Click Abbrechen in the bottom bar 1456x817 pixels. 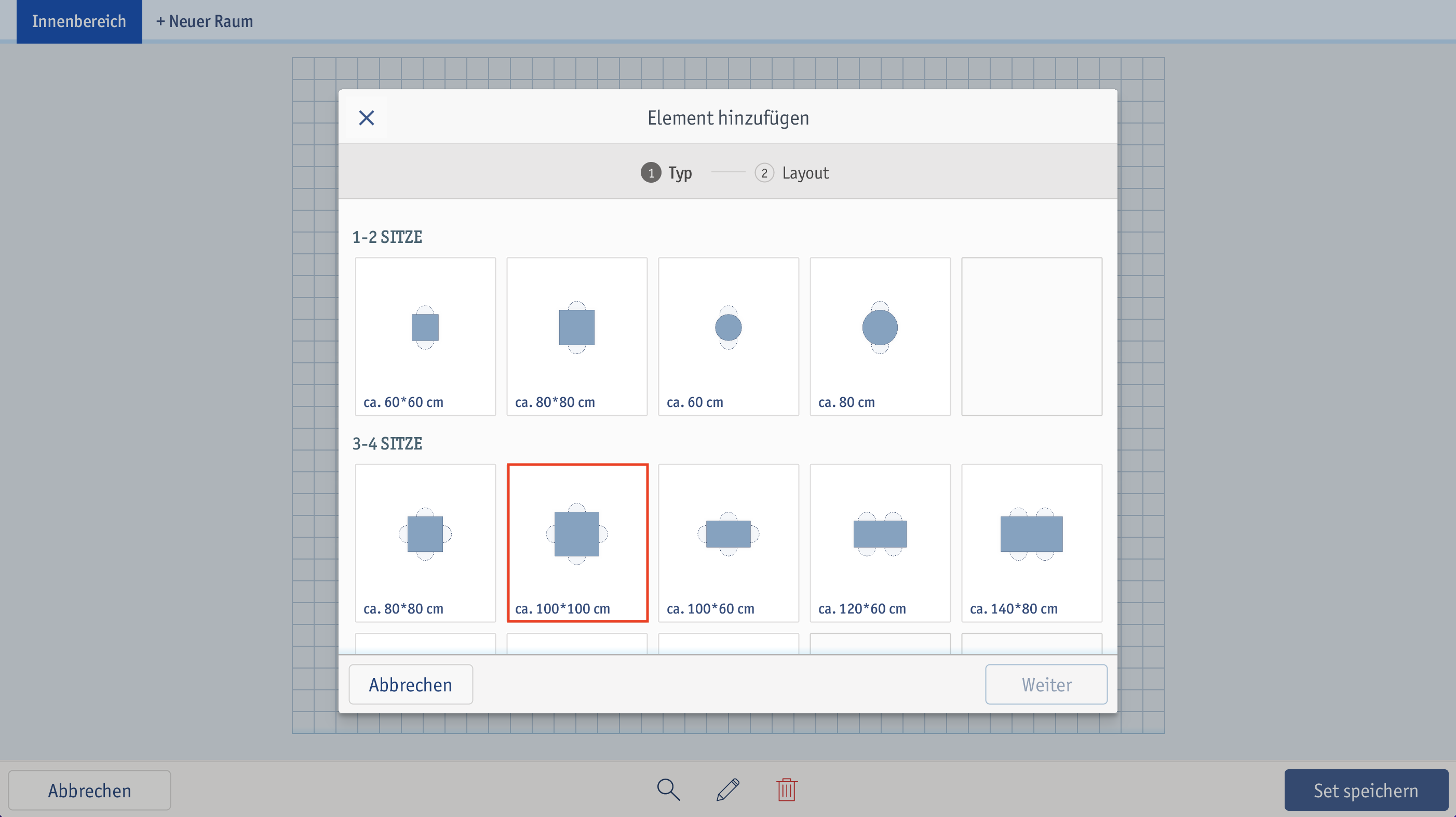tap(89, 790)
